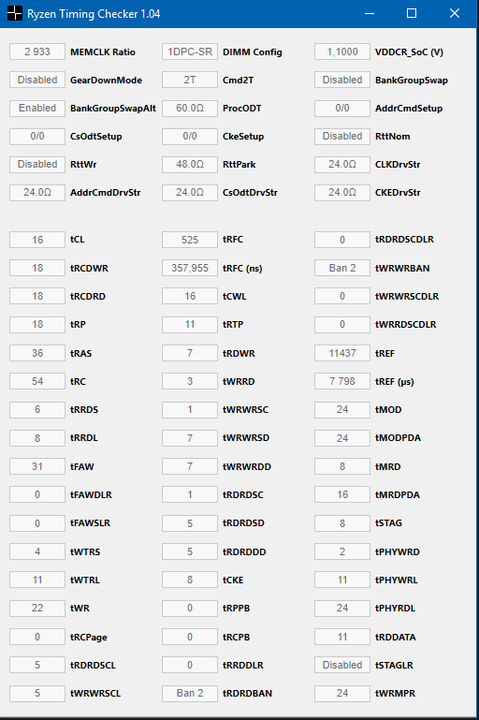479x720 pixels.
Task: Click the tSTAGLR Disabled field
Action: pos(342,665)
